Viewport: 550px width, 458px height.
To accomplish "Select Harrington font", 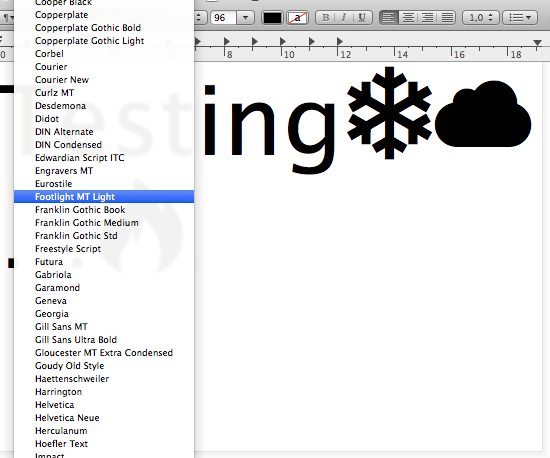I will [104, 391].
